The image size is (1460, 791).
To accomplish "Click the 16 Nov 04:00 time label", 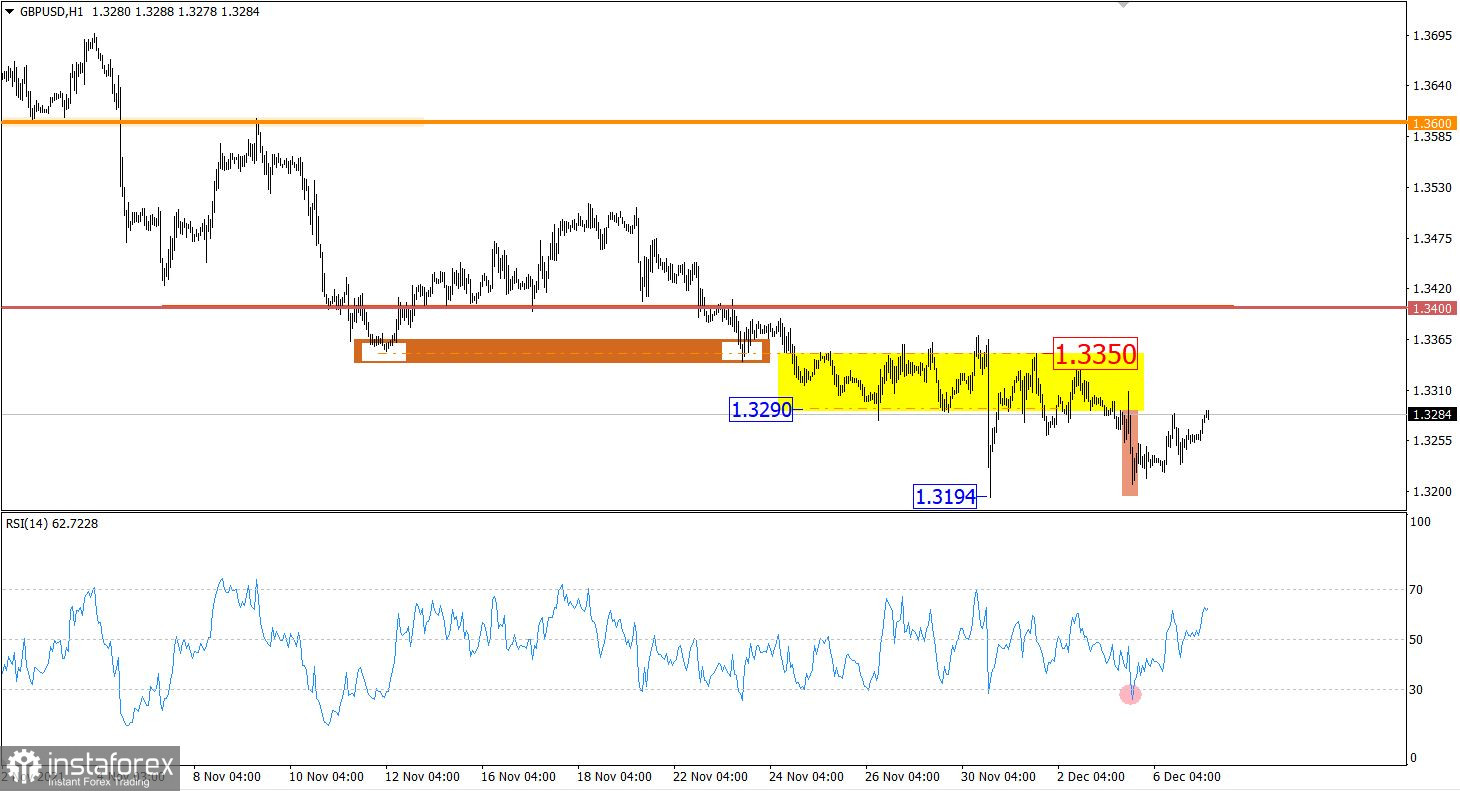I will click(519, 777).
